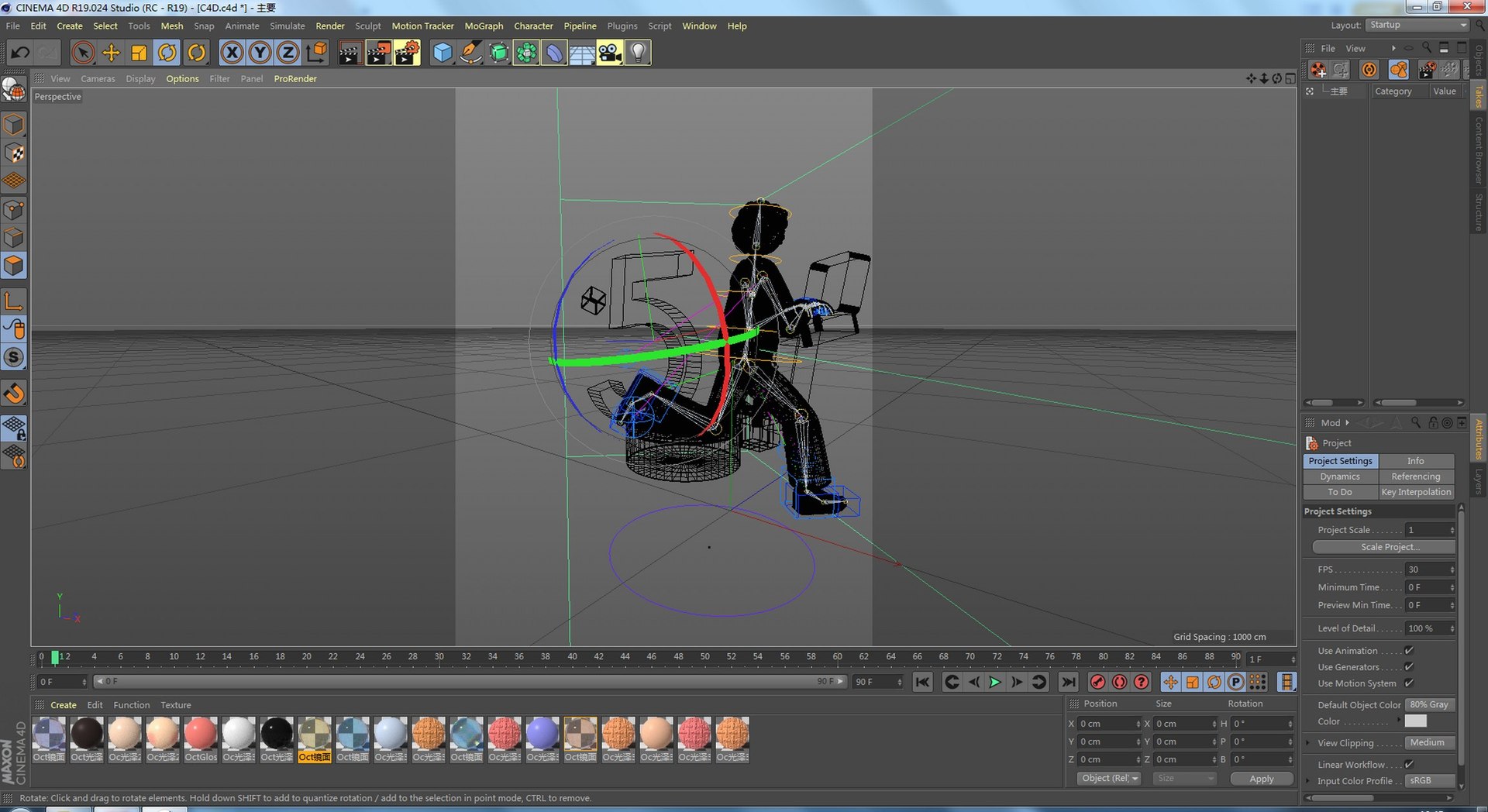1488x812 pixels.
Task: Open the disabled Size dropdown in Coordinates
Action: 1184,779
